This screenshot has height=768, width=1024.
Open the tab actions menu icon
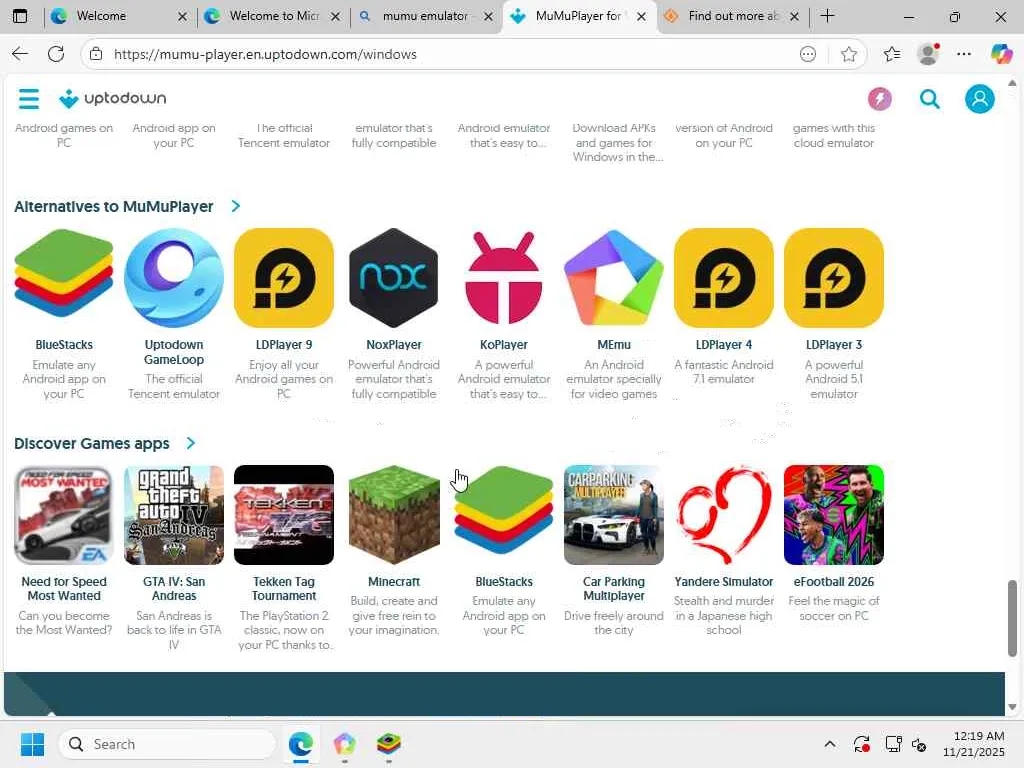click(20, 16)
